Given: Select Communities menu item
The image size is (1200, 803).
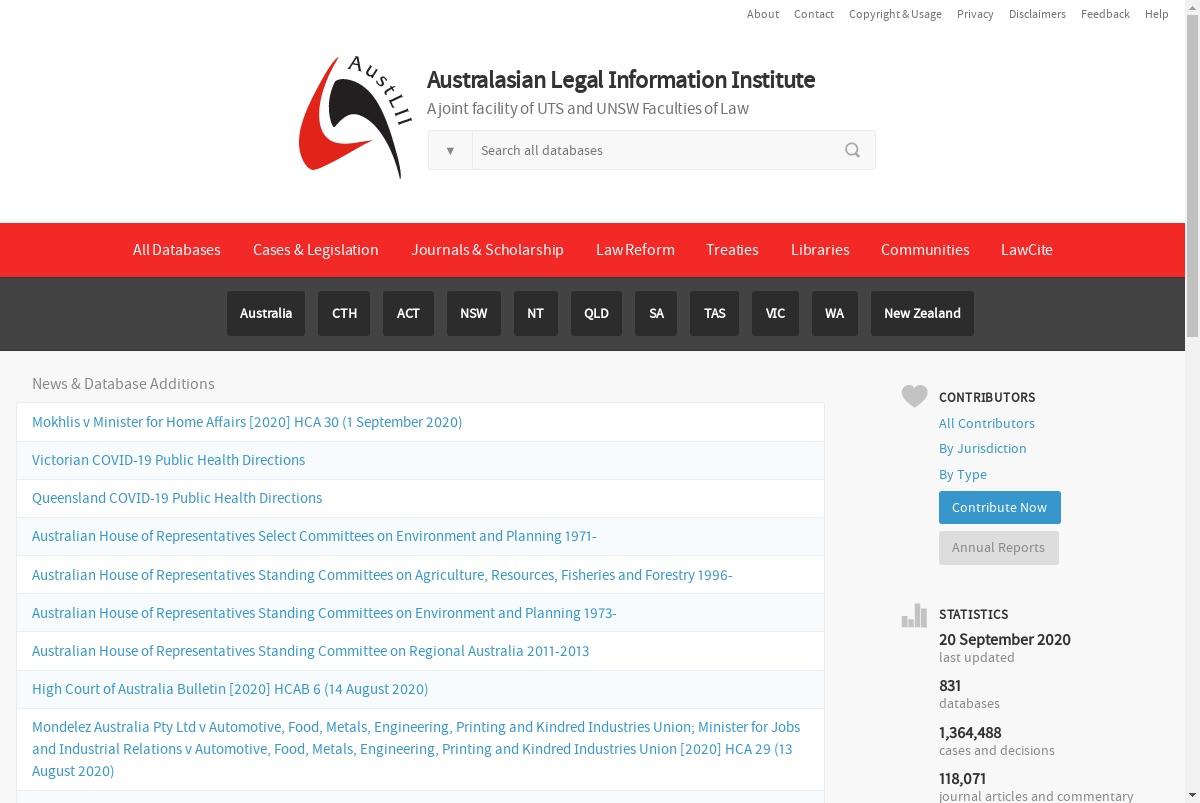Looking at the screenshot, I should [x=925, y=250].
